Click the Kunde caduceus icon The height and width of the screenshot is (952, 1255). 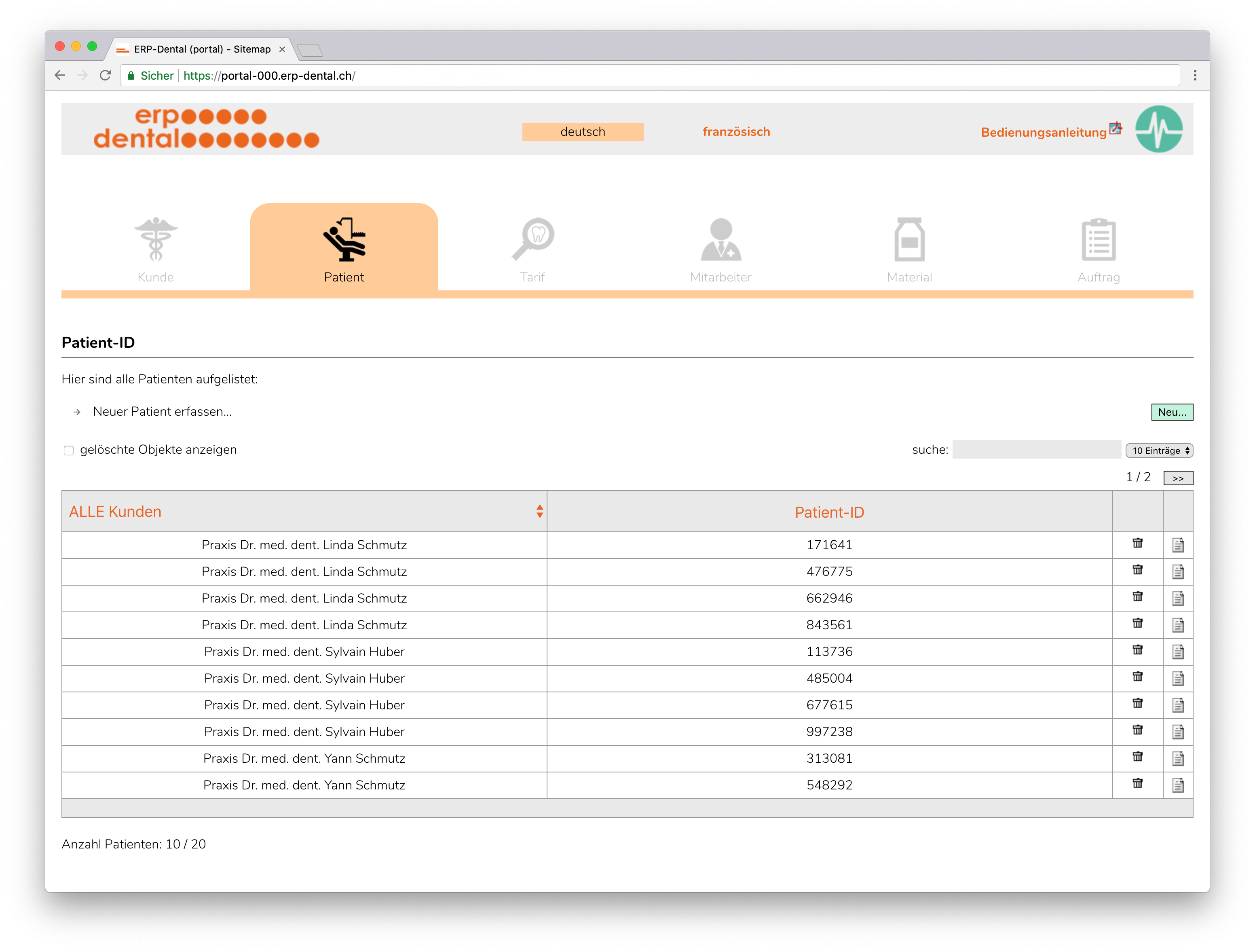(155, 239)
